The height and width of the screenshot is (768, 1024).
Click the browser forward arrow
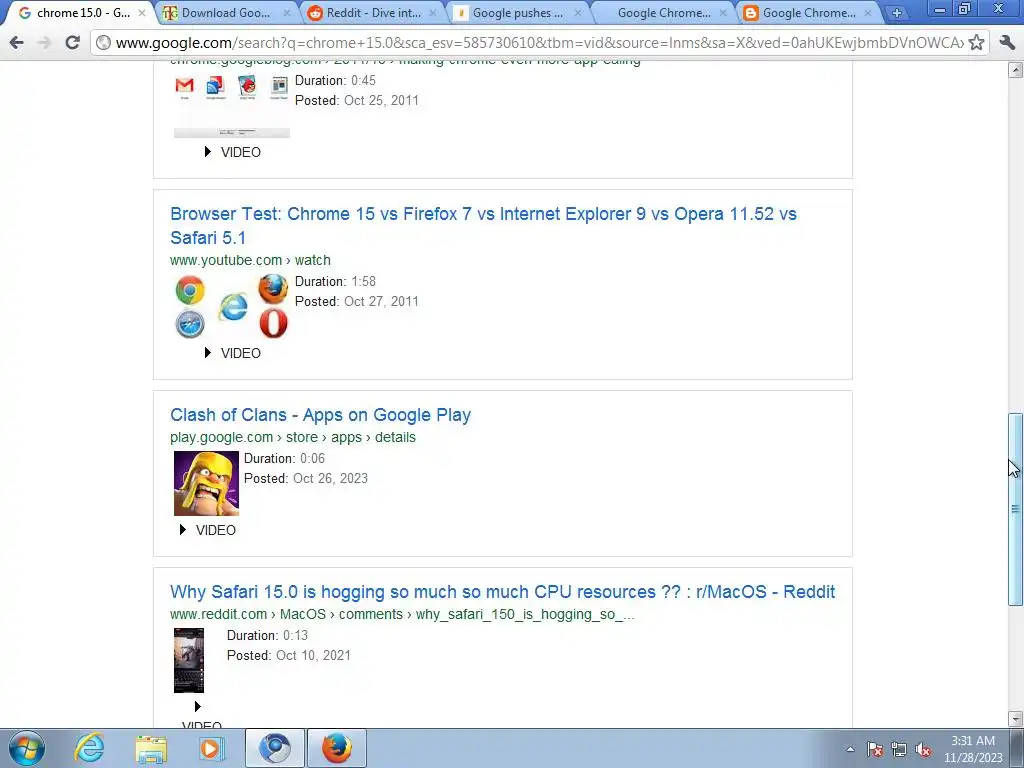44,42
